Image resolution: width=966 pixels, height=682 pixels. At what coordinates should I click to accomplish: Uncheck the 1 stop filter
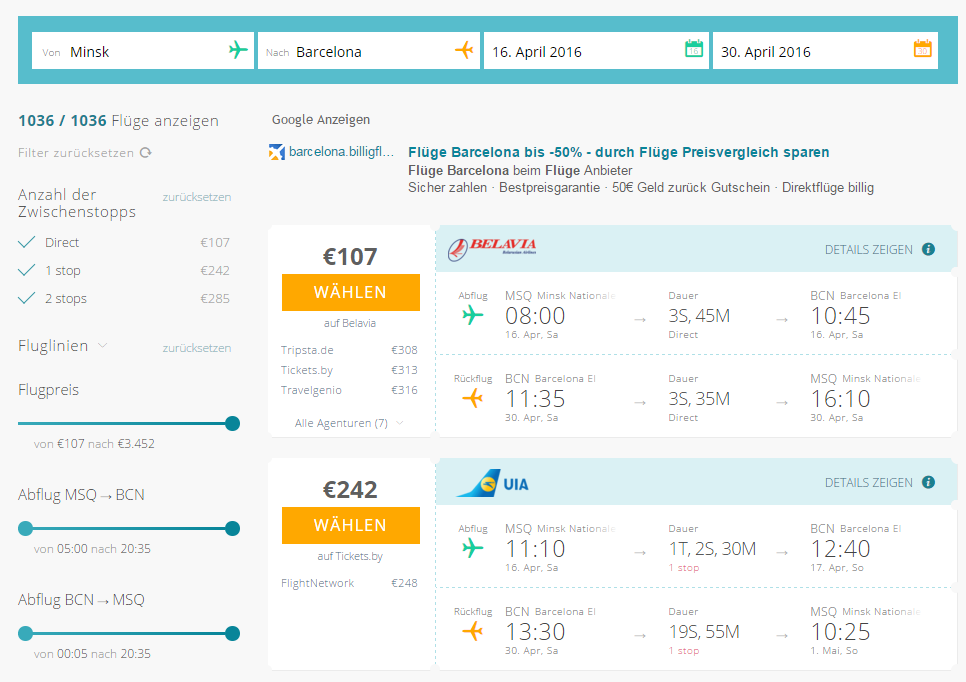point(26,270)
